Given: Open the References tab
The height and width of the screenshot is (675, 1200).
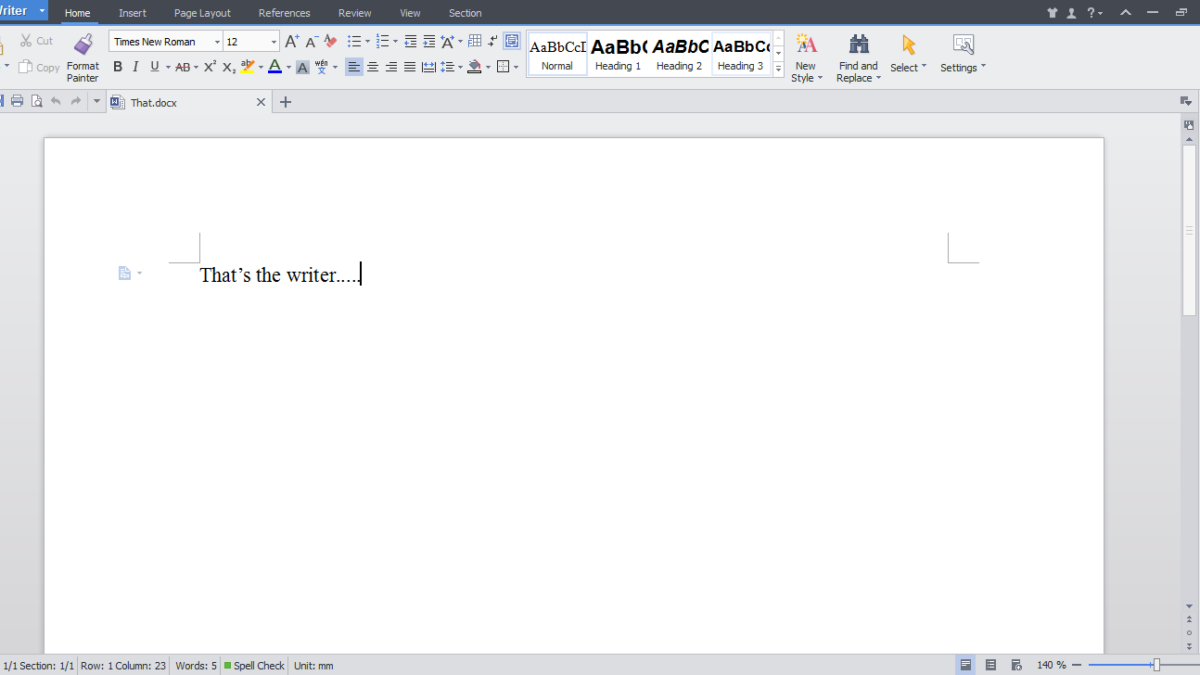Looking at the screenshot, I should 284,13.
